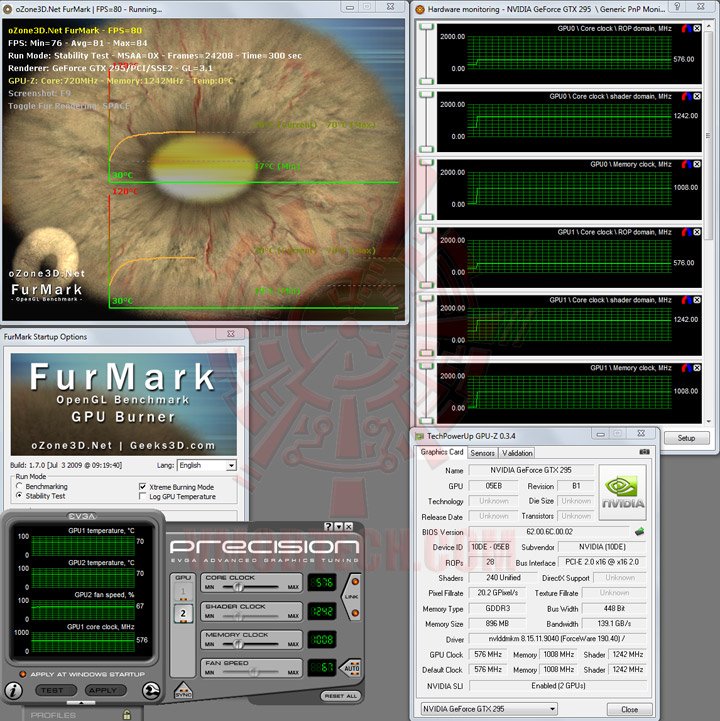Toggle the clock LINK button
The width and height of the screenshot is (720, 721).
(352, 596)
